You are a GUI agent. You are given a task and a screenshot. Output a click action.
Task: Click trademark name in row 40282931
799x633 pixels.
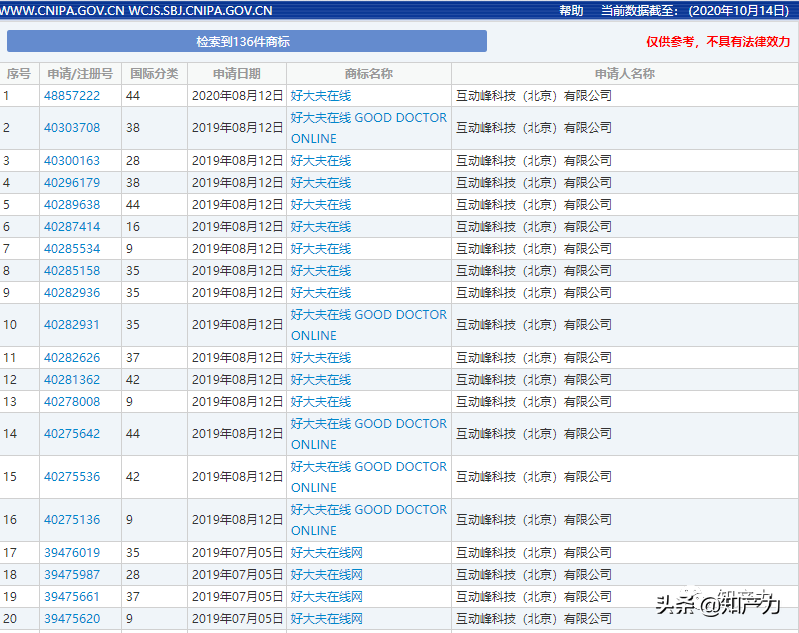point(368,325)
